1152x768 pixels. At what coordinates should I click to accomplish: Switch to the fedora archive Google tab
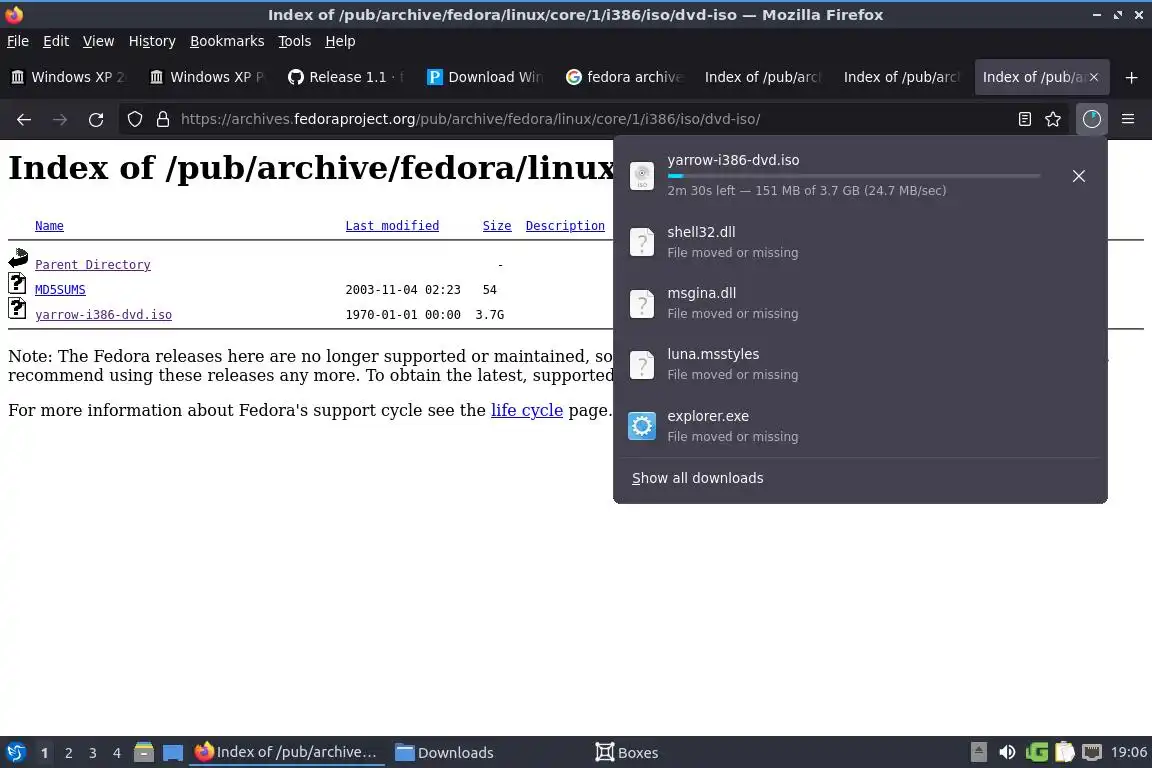pyautogui.click(x=624, y=77)
